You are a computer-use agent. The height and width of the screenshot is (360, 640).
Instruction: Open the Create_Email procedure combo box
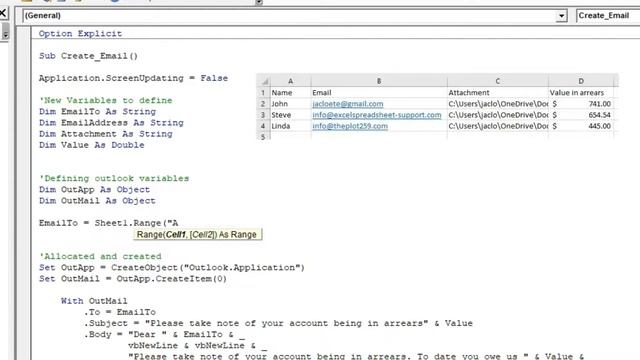(608, 16)
